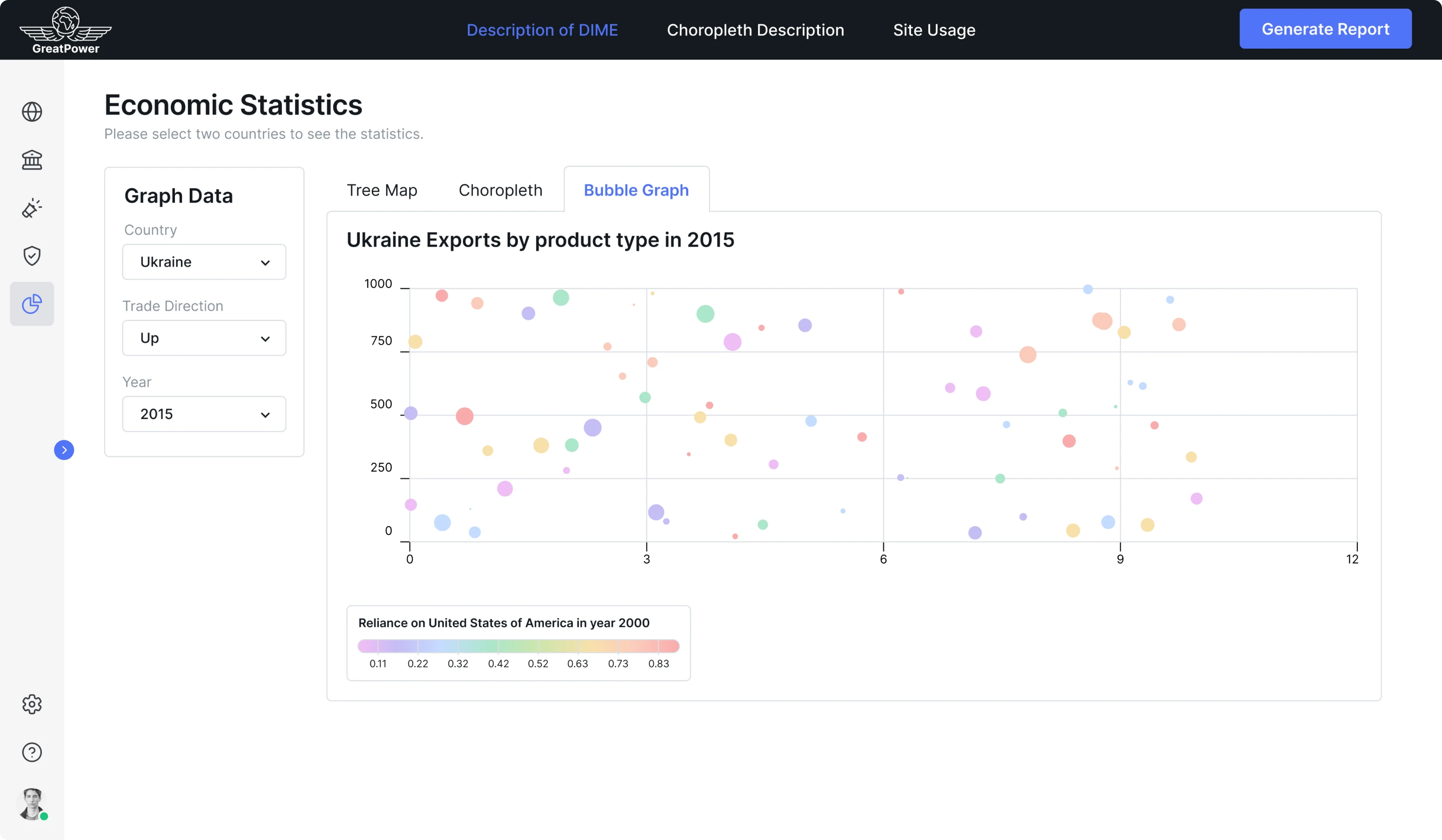Switch to the Tree Map tab
Viewport: 1442px width, 840px height.
click(x=382, y=190)
